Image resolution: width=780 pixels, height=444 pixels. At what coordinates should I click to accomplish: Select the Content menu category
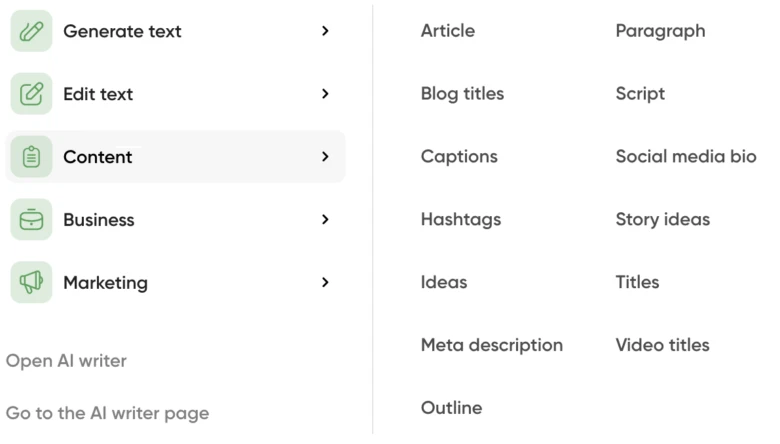coord(98,157)
